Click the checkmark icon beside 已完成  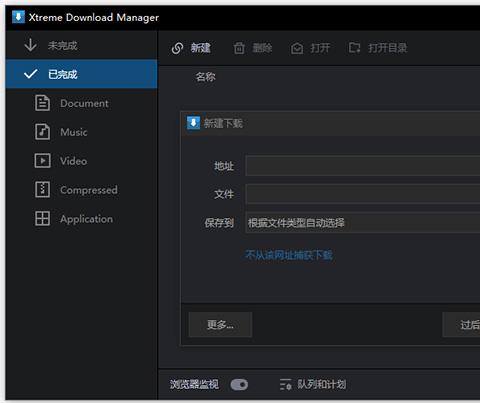[x=30, y=74]
